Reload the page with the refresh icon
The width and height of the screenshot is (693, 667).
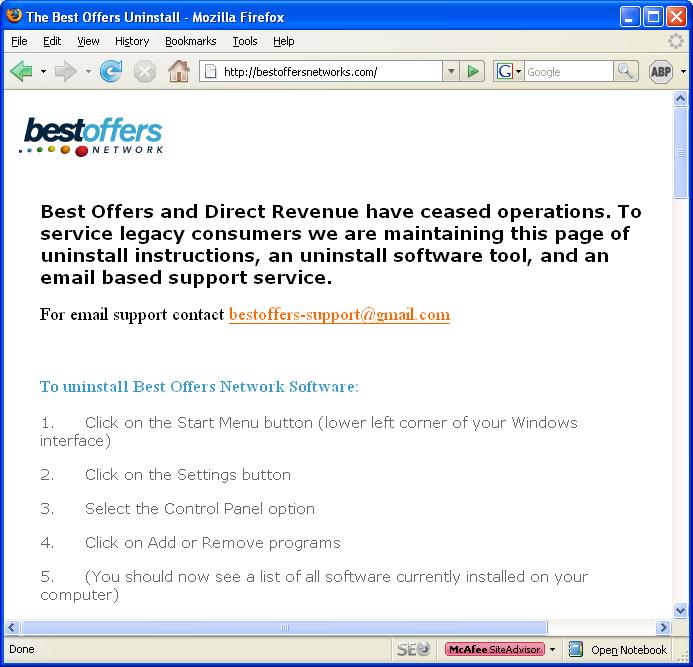(110, 71)
